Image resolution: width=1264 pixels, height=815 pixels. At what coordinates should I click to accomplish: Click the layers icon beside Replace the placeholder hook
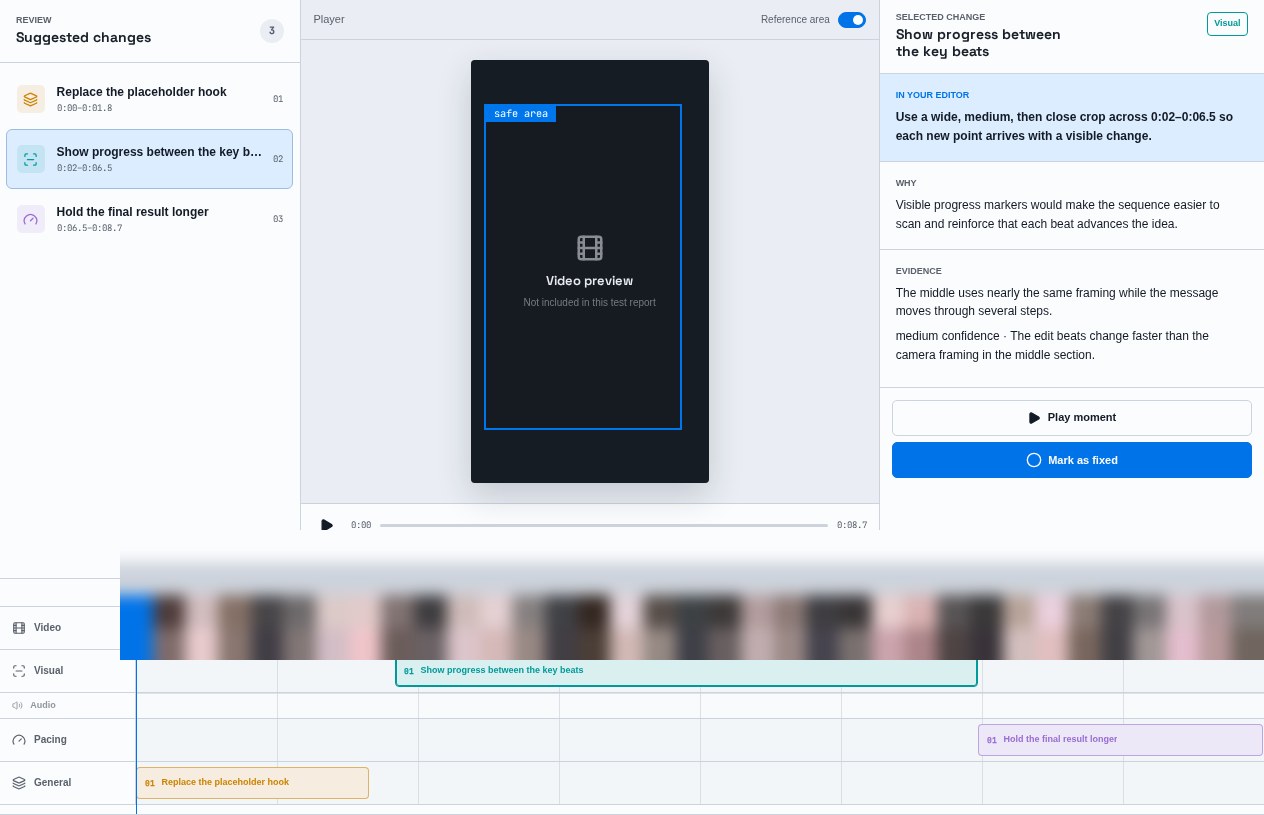point(31,99)
